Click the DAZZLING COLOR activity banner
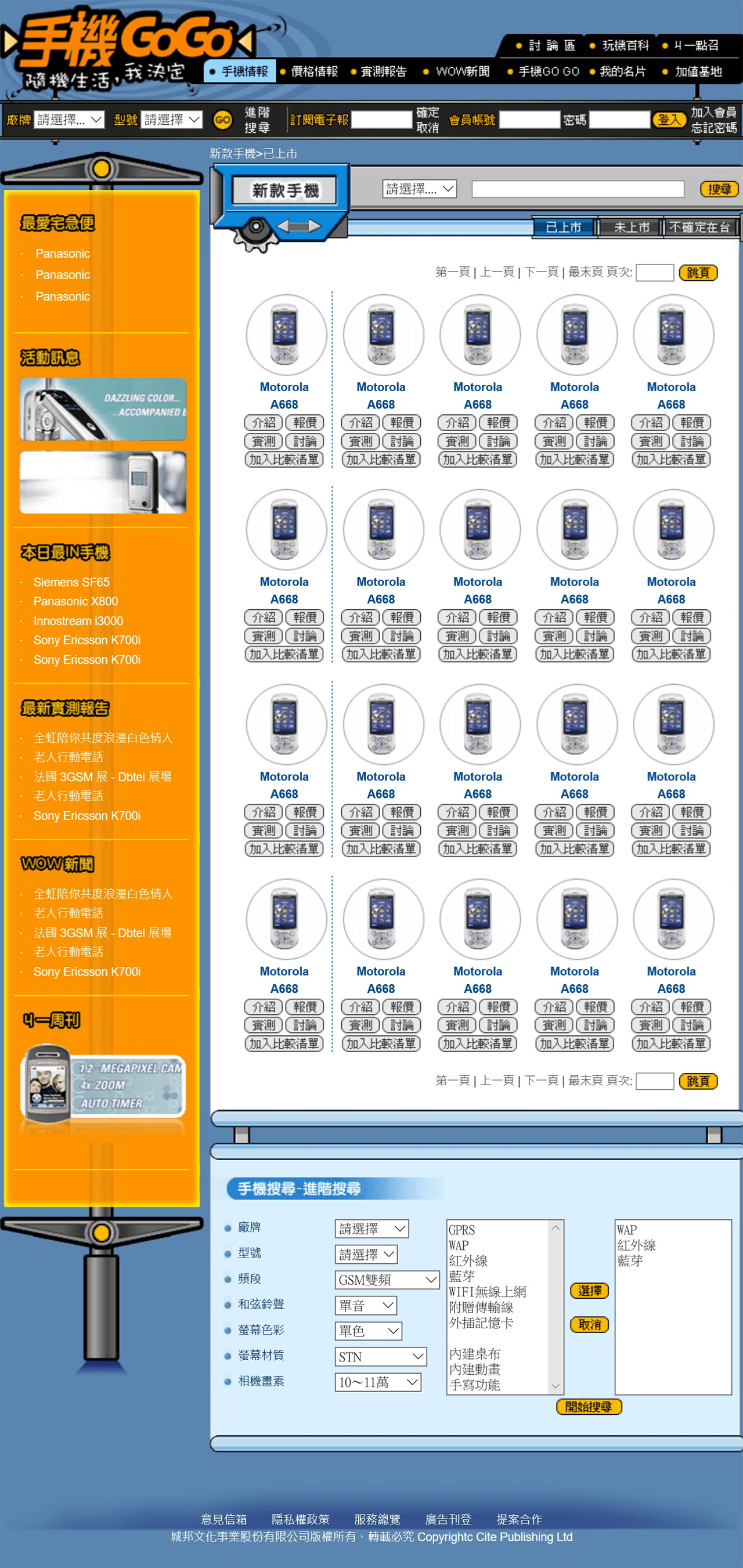 [103, 409]
